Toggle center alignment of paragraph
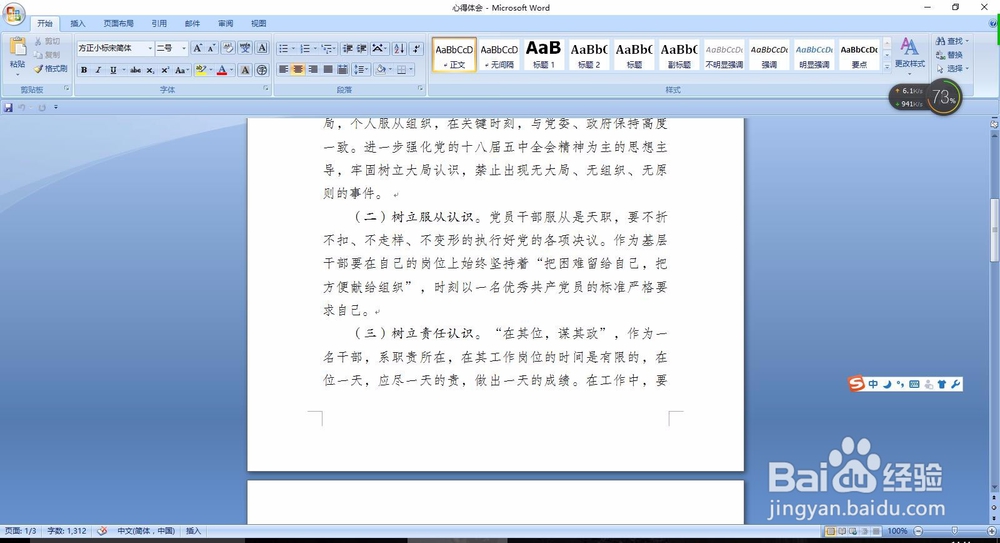The image size is (1000, 543). tap(298, 70)
